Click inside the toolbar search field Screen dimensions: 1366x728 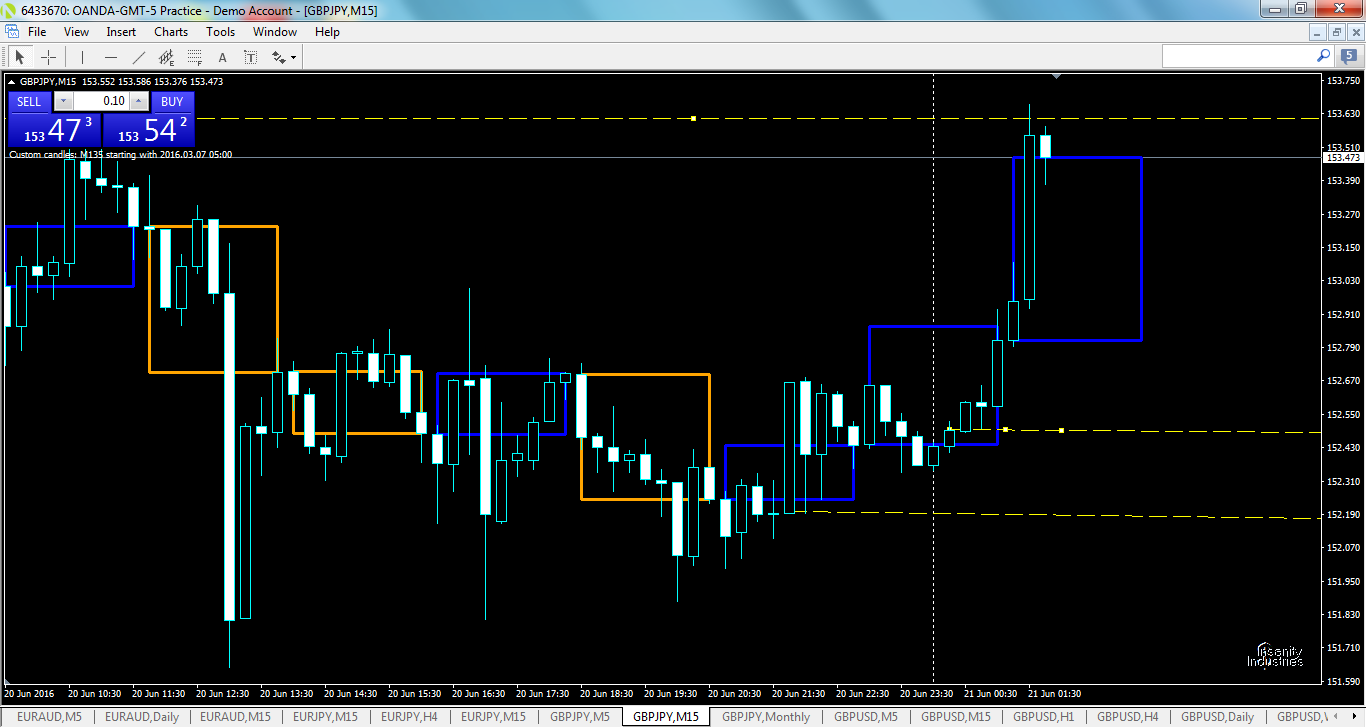[x=1240, y=55]
